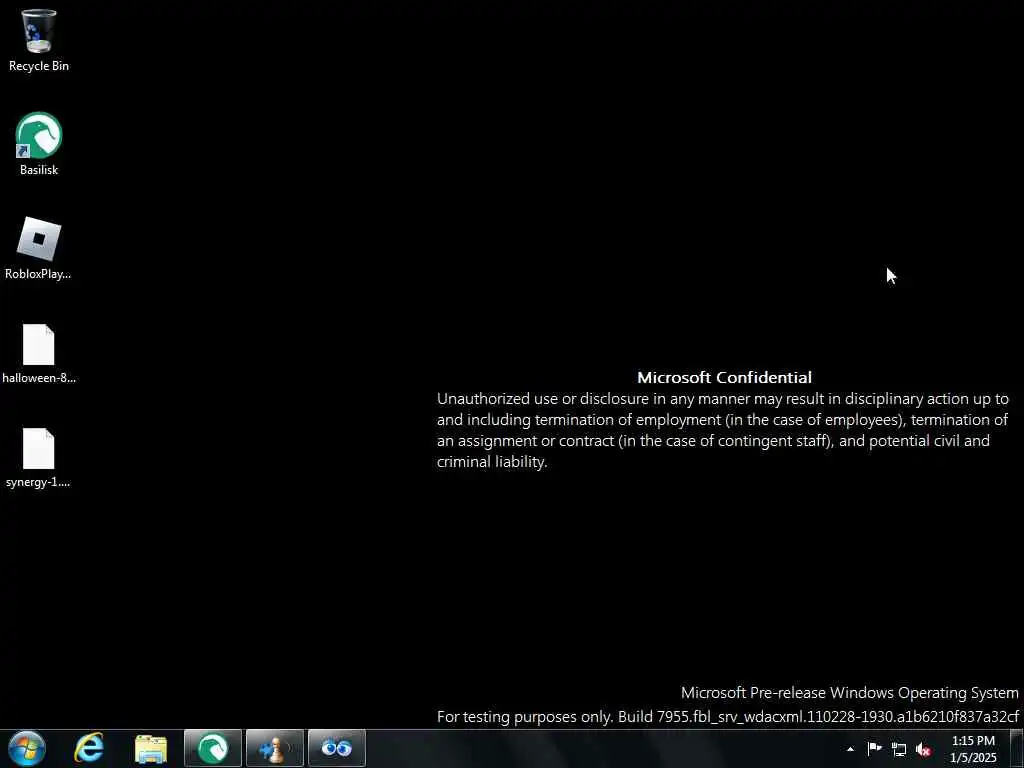Show hidden tray icons arrow

850,749
